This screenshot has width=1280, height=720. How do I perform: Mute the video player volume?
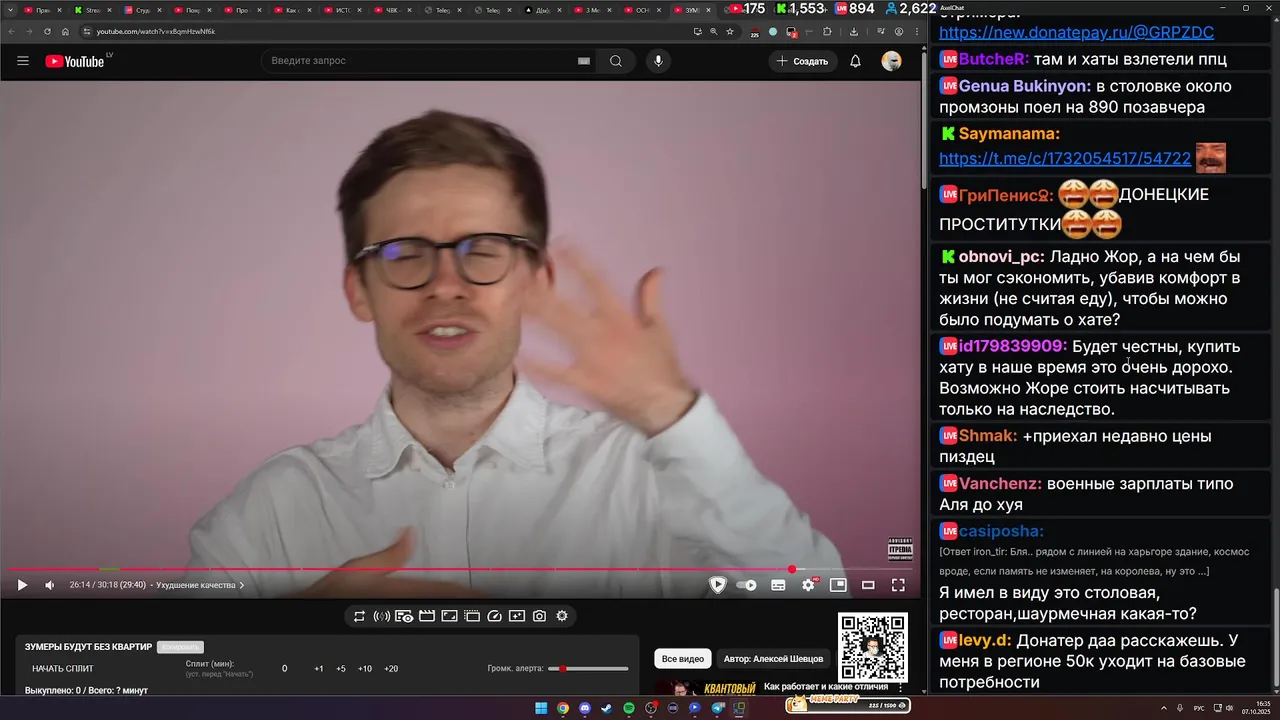[50, 585]
